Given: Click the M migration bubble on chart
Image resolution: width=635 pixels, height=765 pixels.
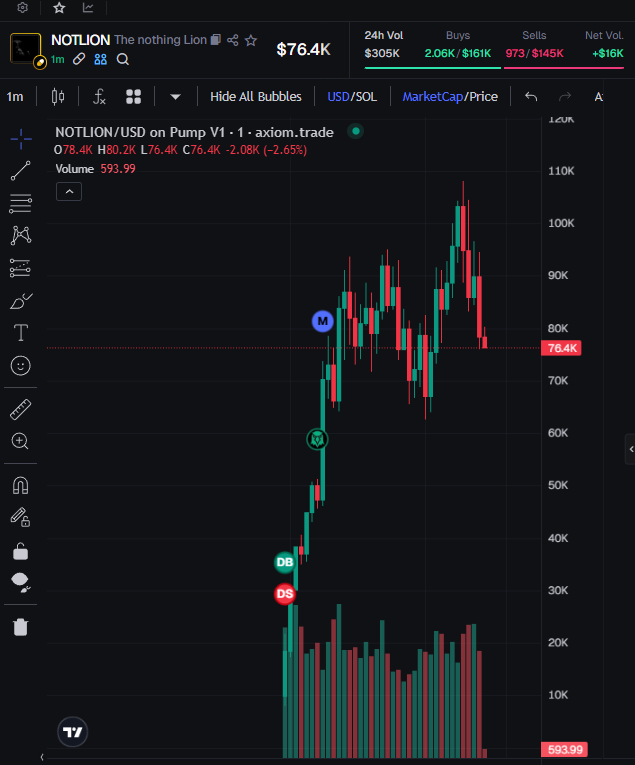Looking at the screenshot, I should pos(322,321).
